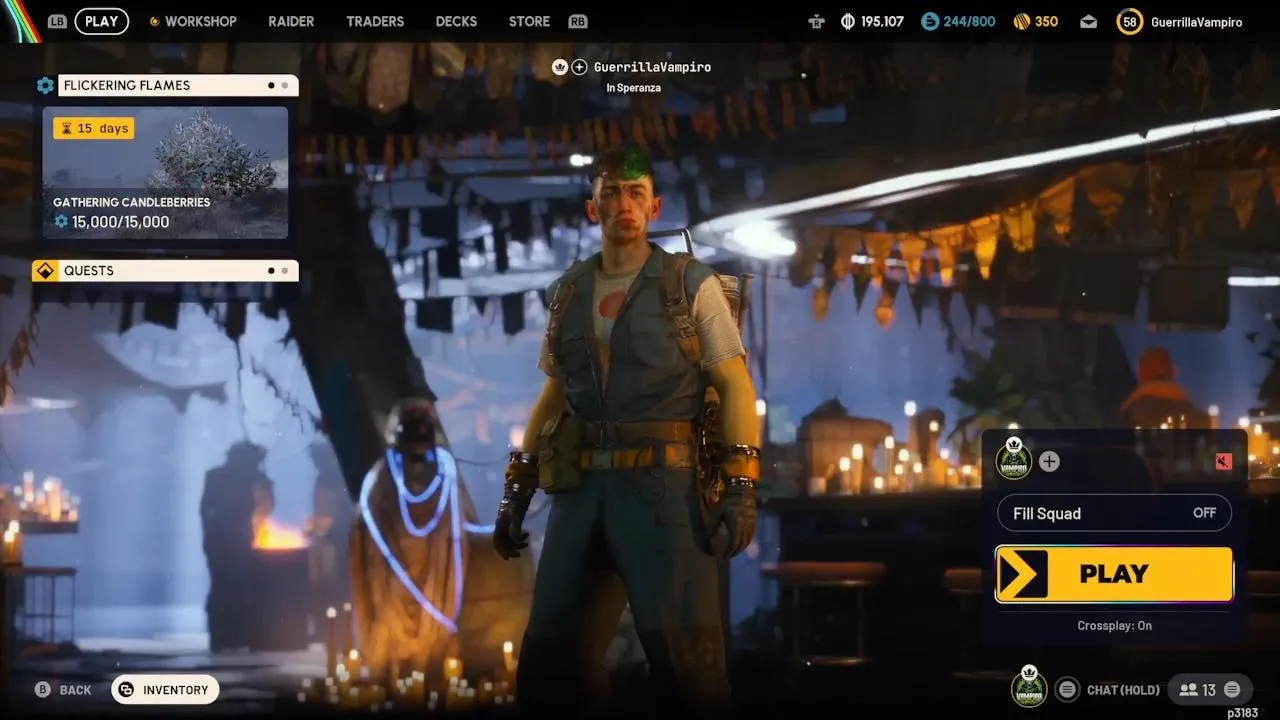Toggle Fill Squad setting

pos(1114,513)
